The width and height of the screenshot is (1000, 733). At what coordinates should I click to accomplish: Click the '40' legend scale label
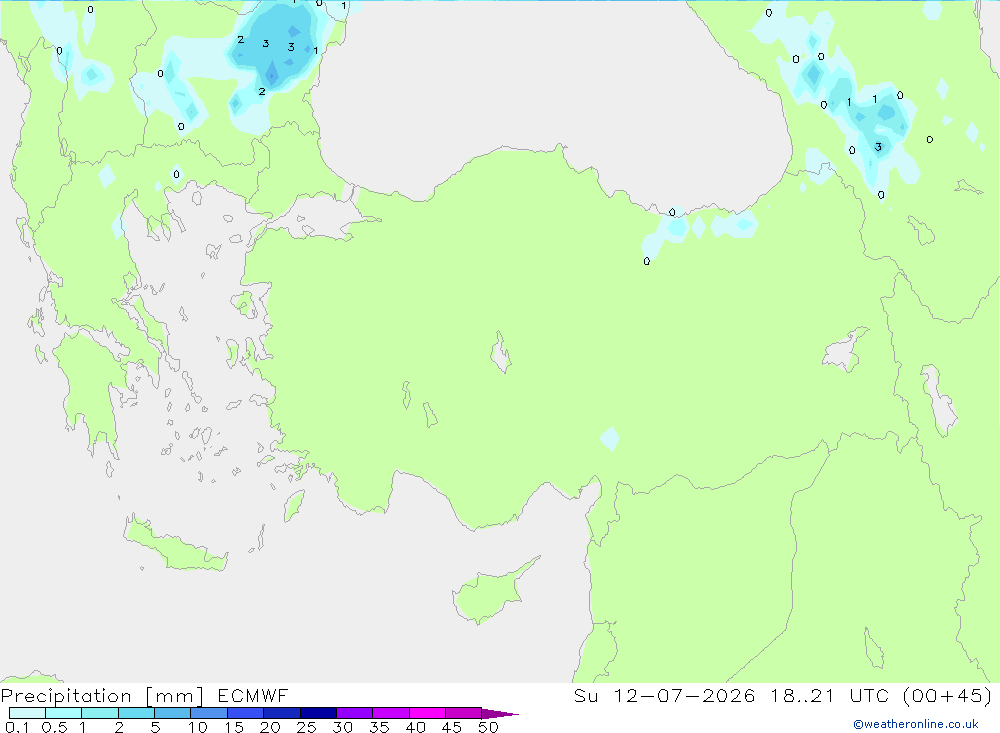(416, 727)
